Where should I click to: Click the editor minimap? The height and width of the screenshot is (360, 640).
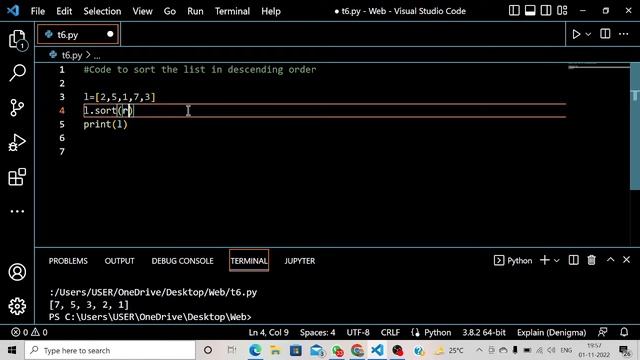coord(598,67)
